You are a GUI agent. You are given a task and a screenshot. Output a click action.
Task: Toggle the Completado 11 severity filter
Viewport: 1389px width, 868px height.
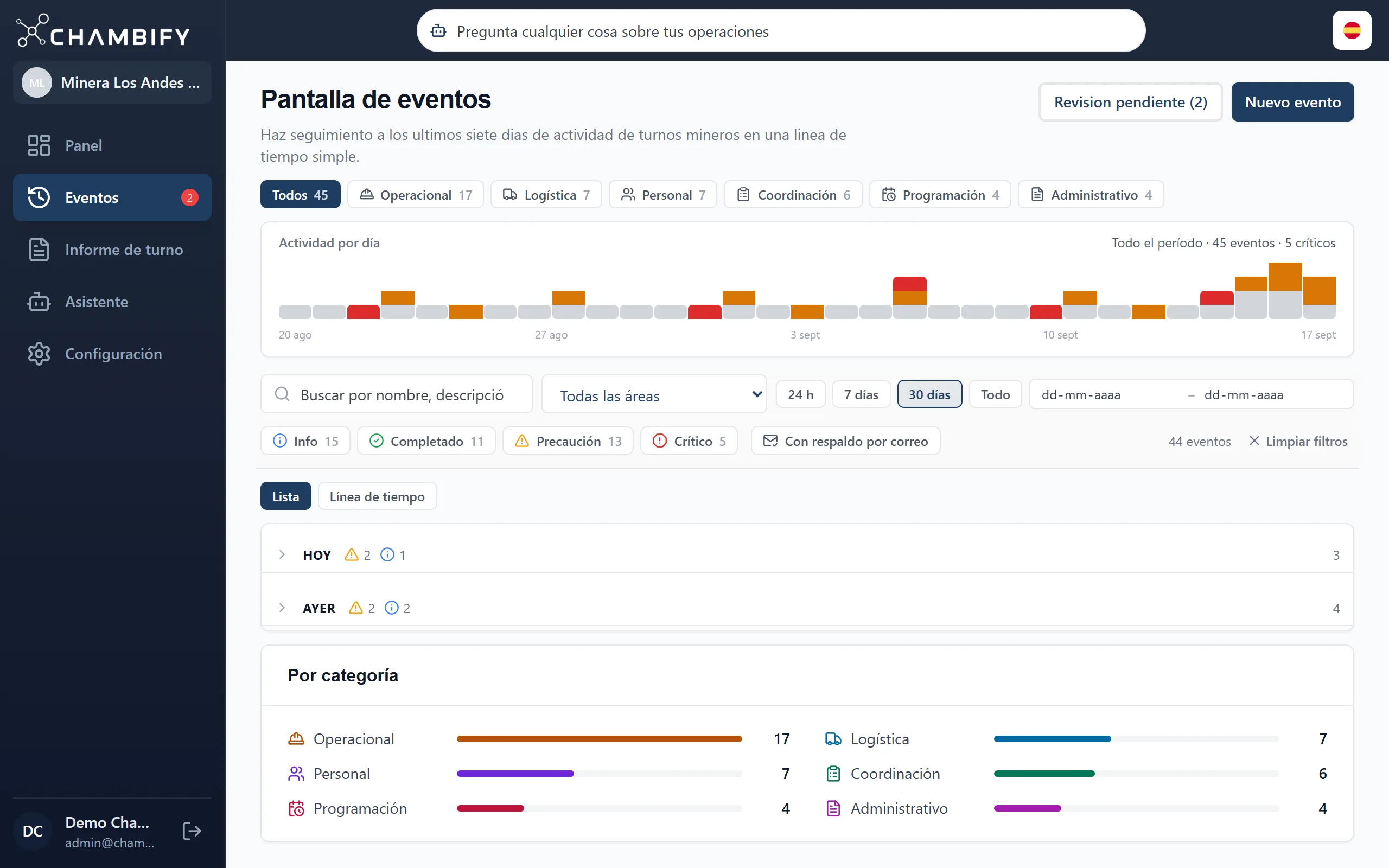point(426,441)
